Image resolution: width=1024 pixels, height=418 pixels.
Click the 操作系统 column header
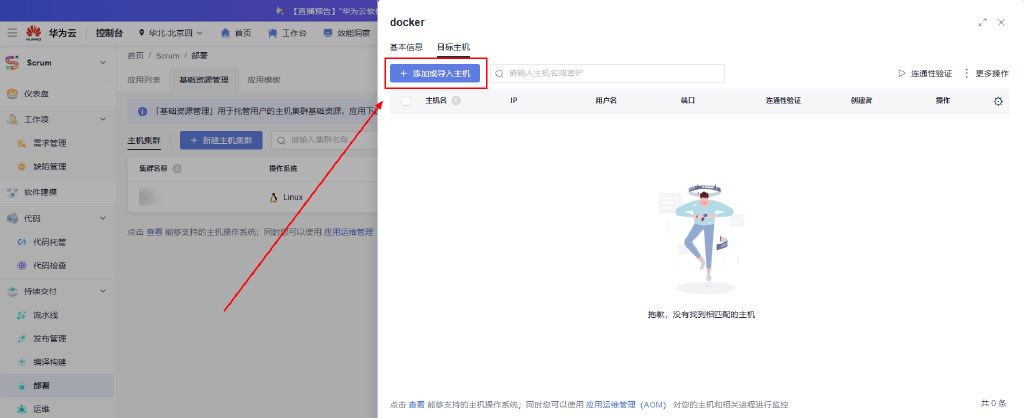tap(283, 169)
